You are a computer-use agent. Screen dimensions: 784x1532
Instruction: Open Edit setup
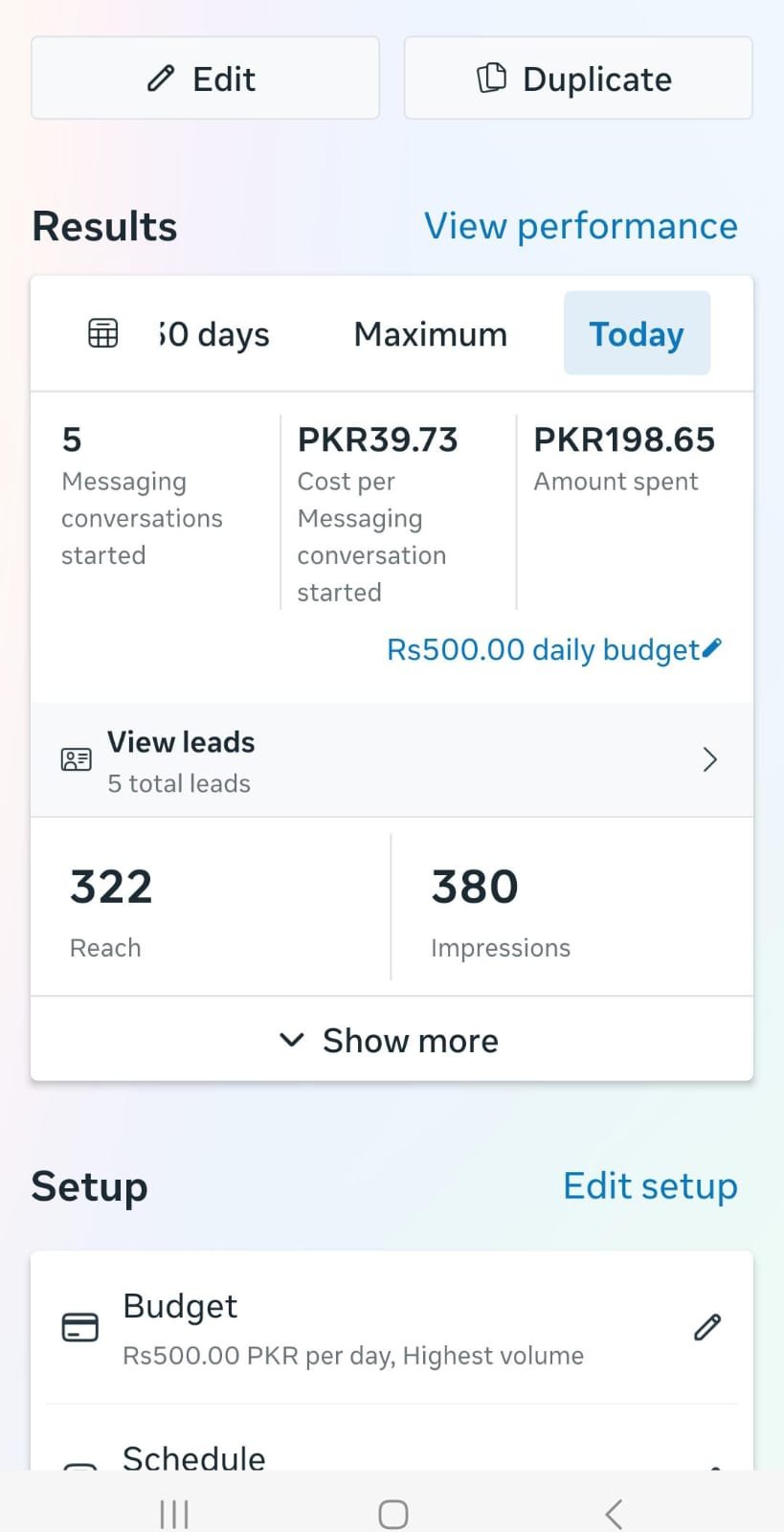[x=650, y=1185]
